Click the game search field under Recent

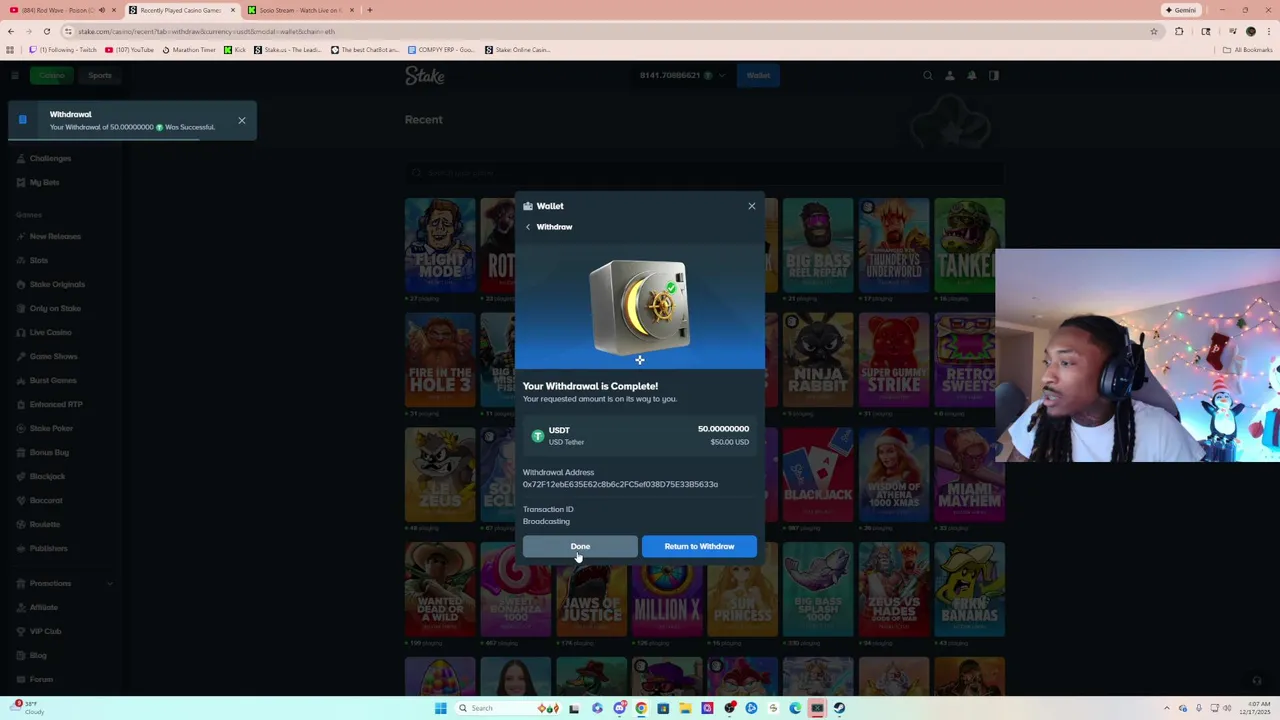(704, 173)
